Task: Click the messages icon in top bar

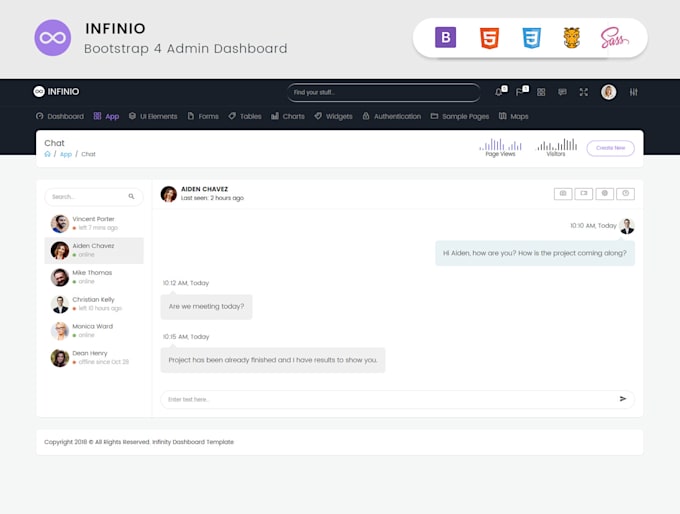Action: pos(562,92)
